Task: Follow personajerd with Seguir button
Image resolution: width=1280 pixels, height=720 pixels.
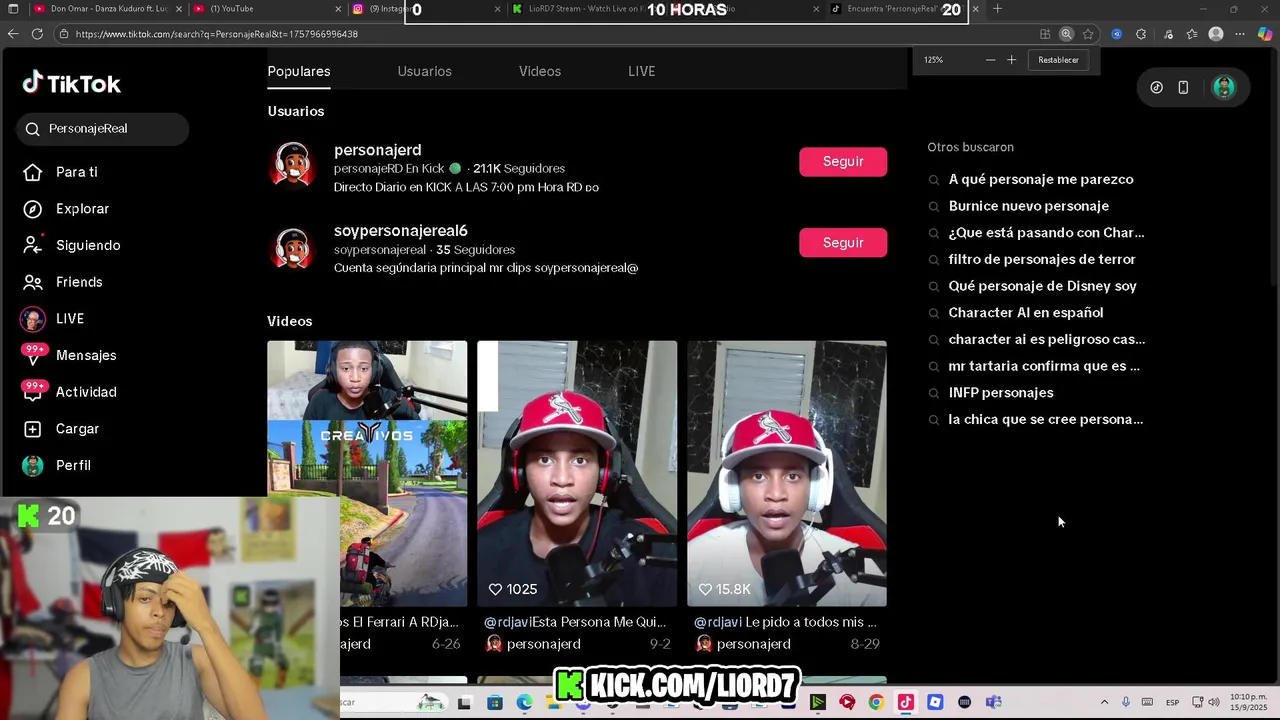Action: pos(843,162)
